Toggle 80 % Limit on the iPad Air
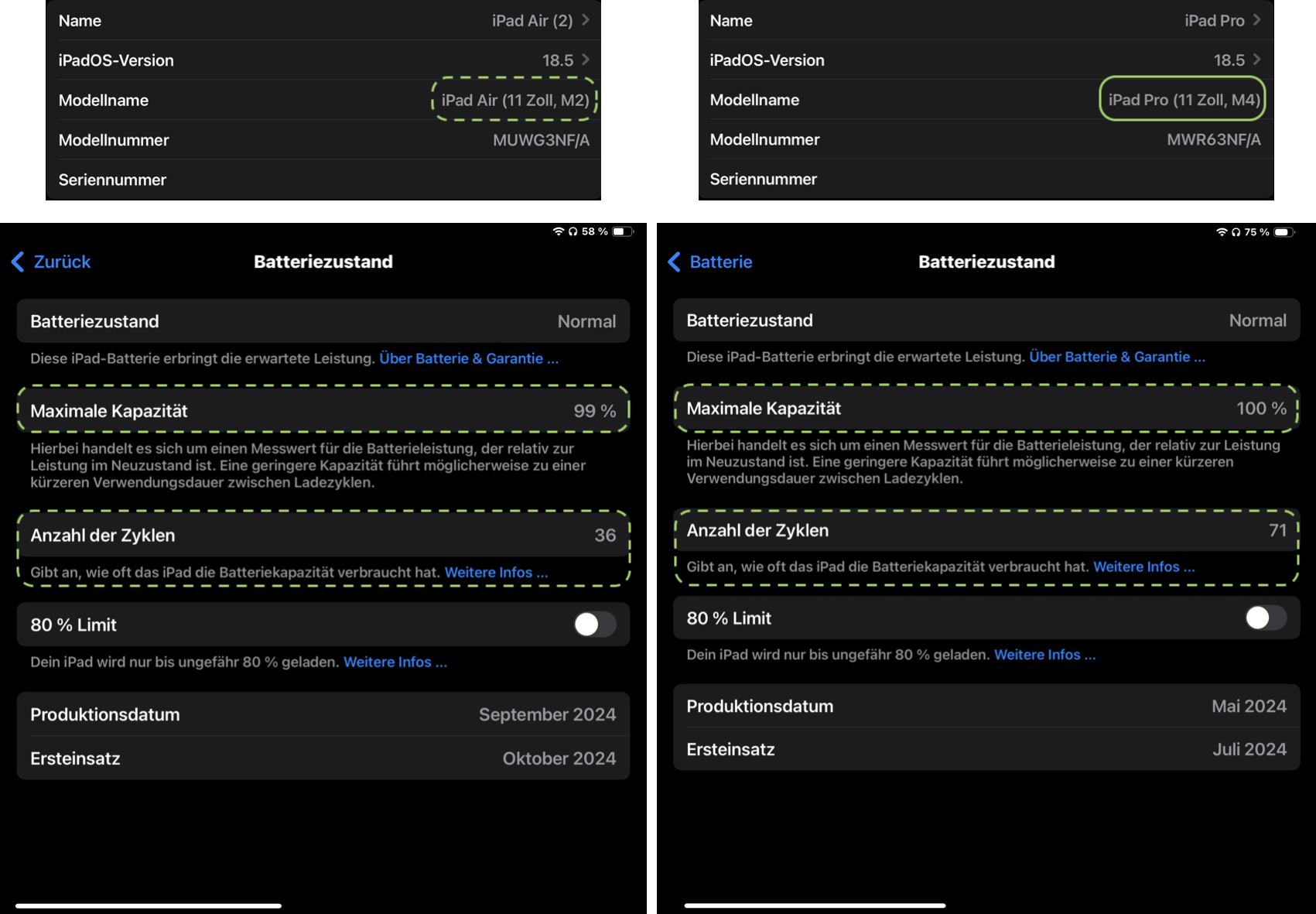The width and height of the screenshot is (1316, 914). [x=595, y=625]
